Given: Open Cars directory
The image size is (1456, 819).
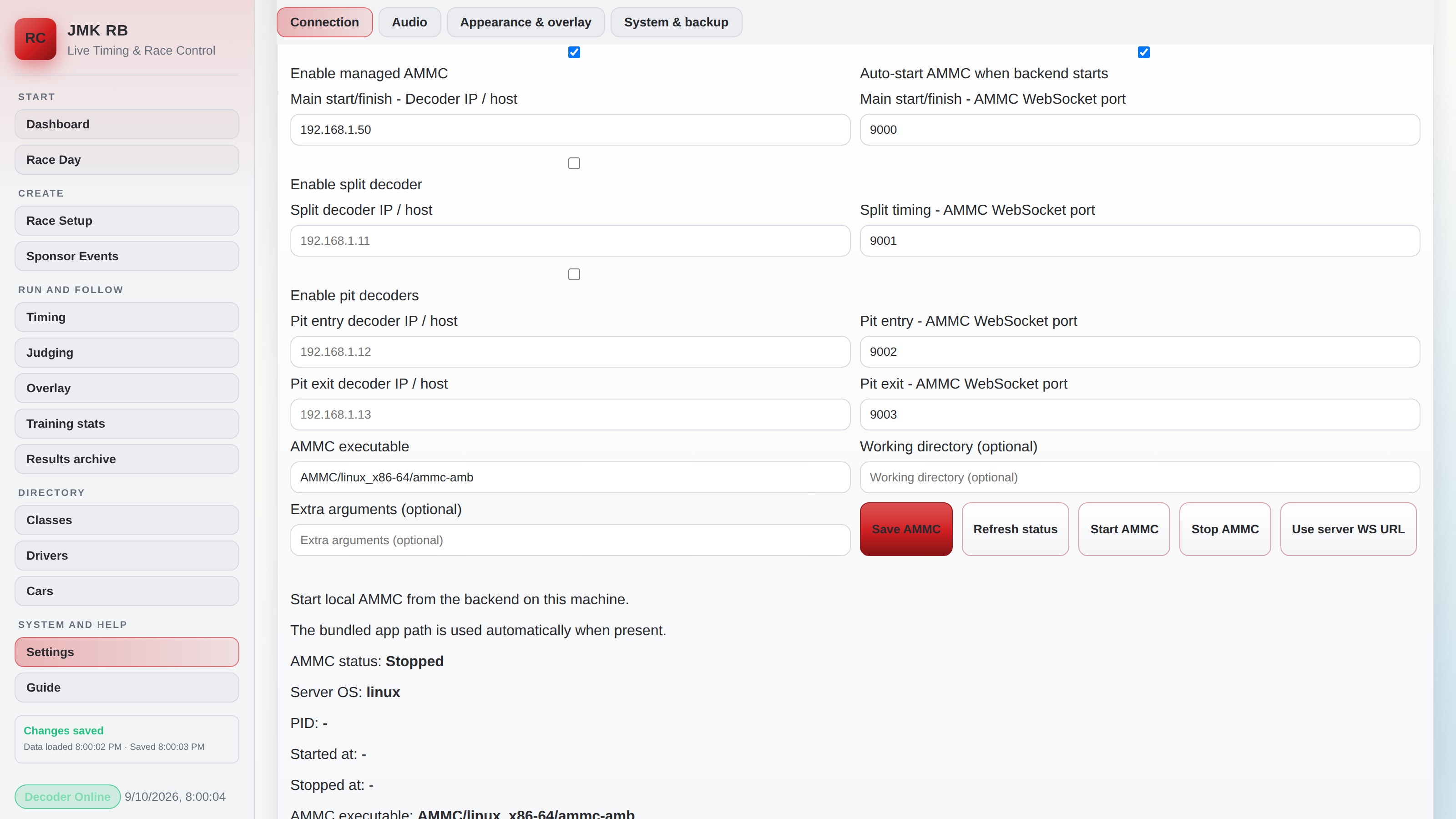Looking at the screenshot, I should (x=126, y=591).
